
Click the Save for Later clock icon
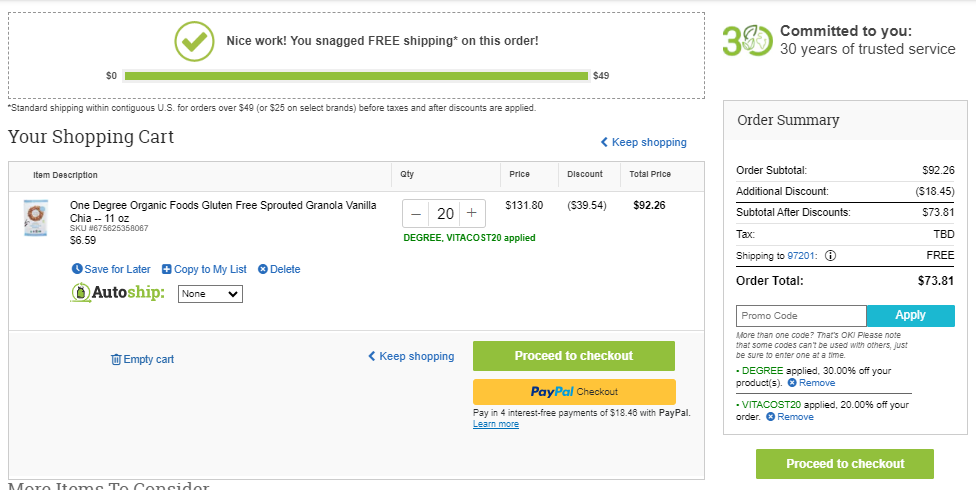coord(77,269)
